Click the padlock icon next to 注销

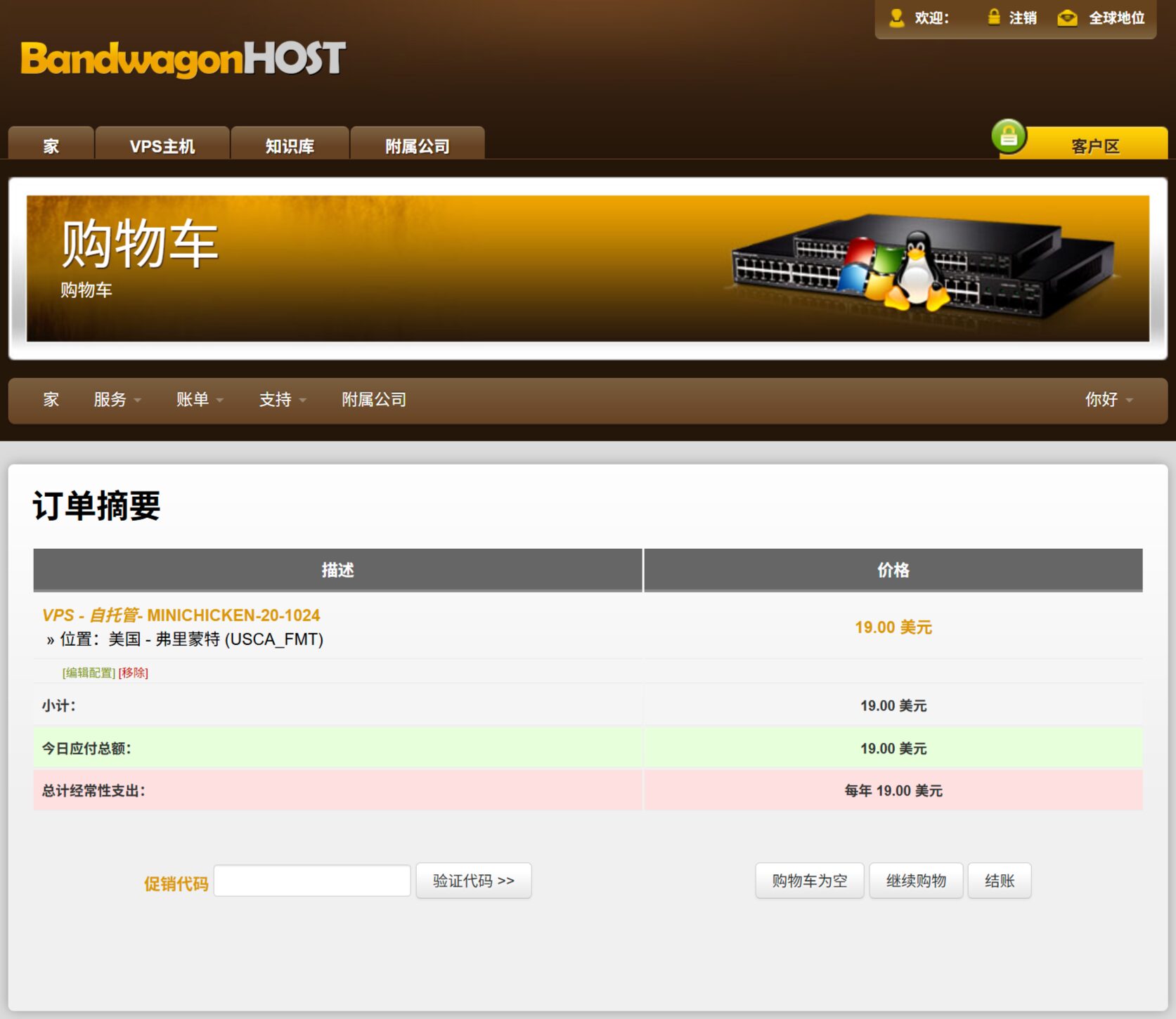point(993,17)
